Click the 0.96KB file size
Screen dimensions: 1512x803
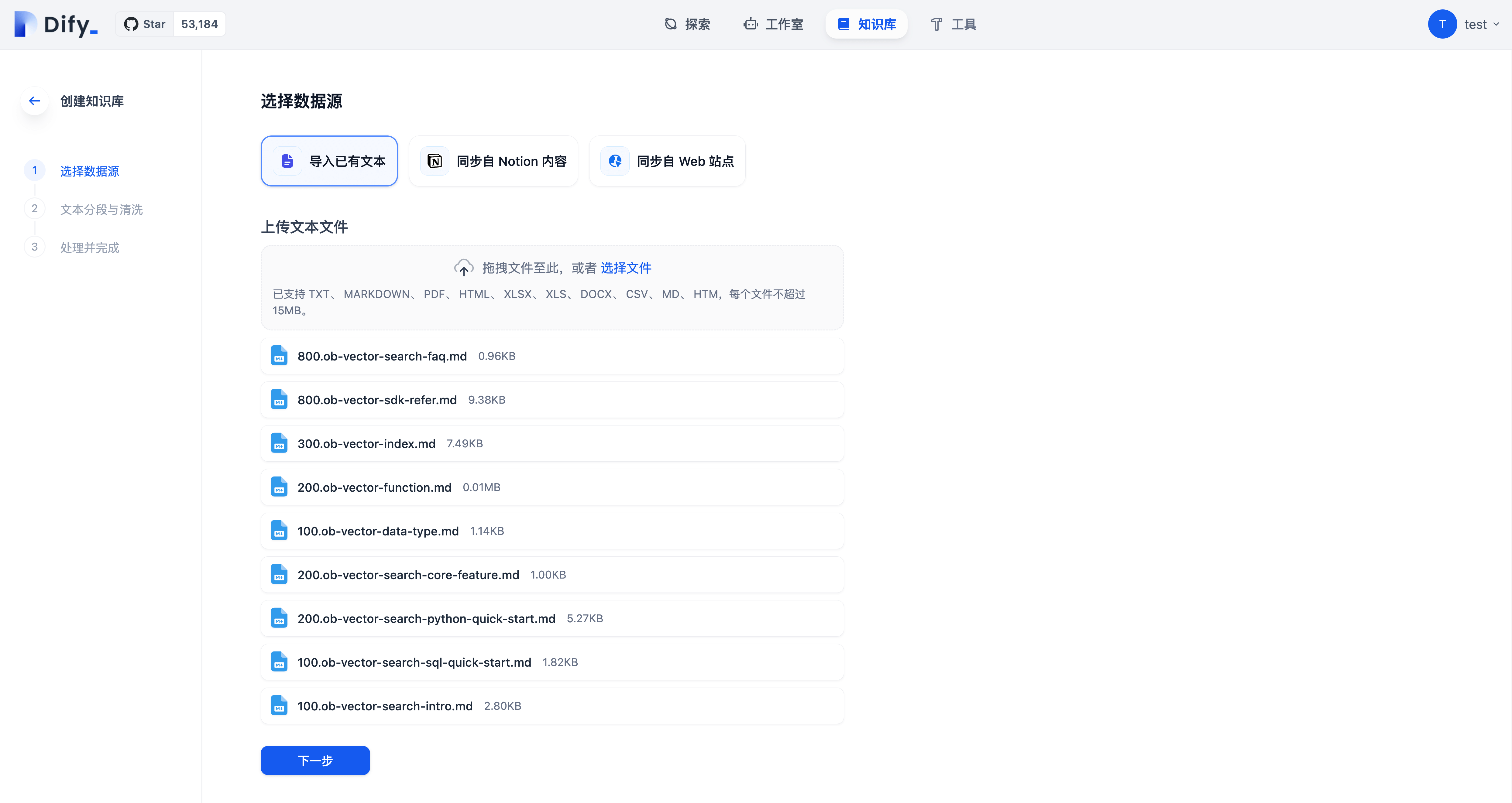(497, 356)
